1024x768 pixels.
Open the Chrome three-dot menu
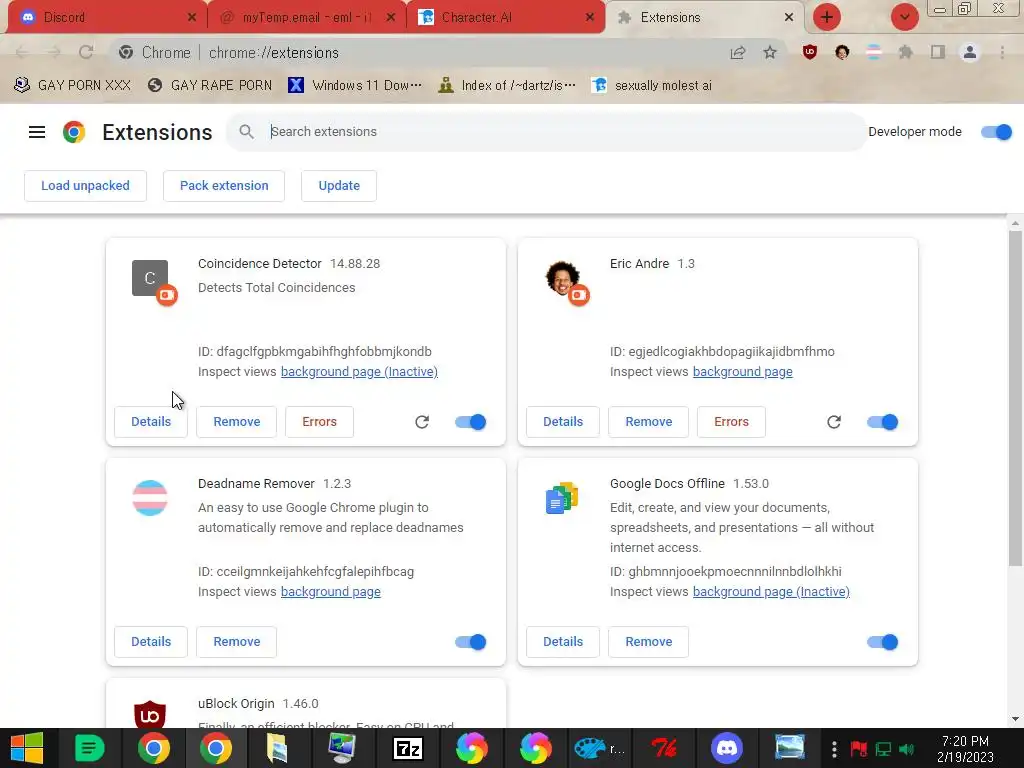[1002, 52]
